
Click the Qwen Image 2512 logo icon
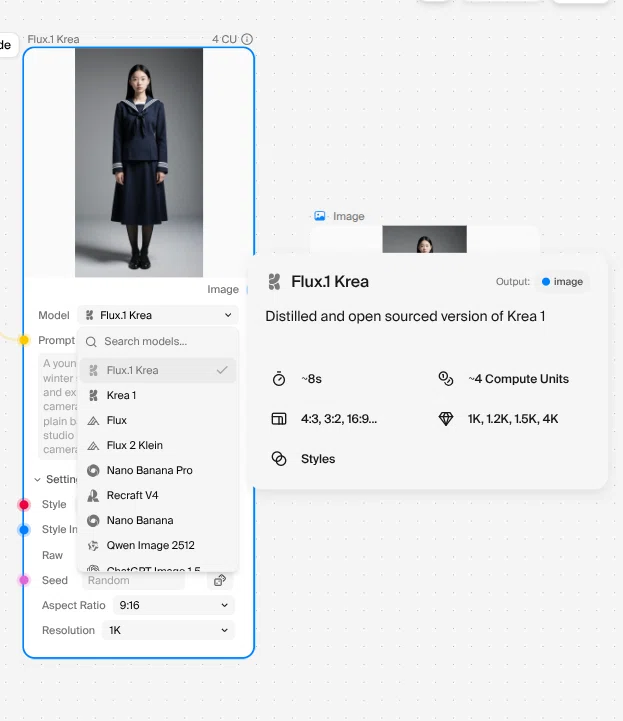(93, 545)
